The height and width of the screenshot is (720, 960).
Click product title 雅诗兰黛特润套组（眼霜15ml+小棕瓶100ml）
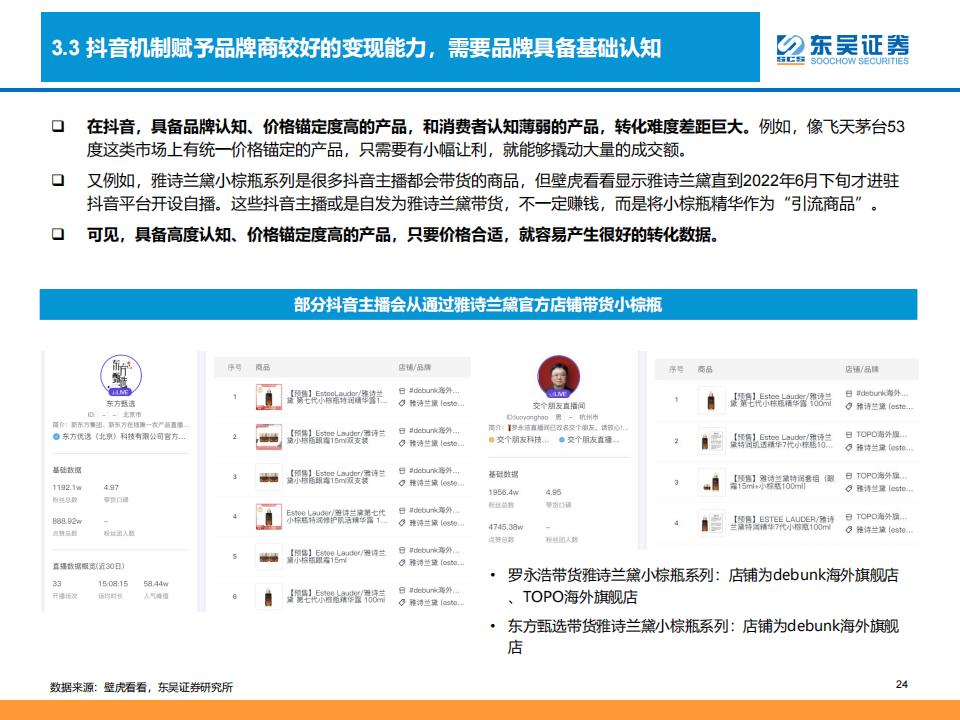pyautogui.click(x=784, y=482)
